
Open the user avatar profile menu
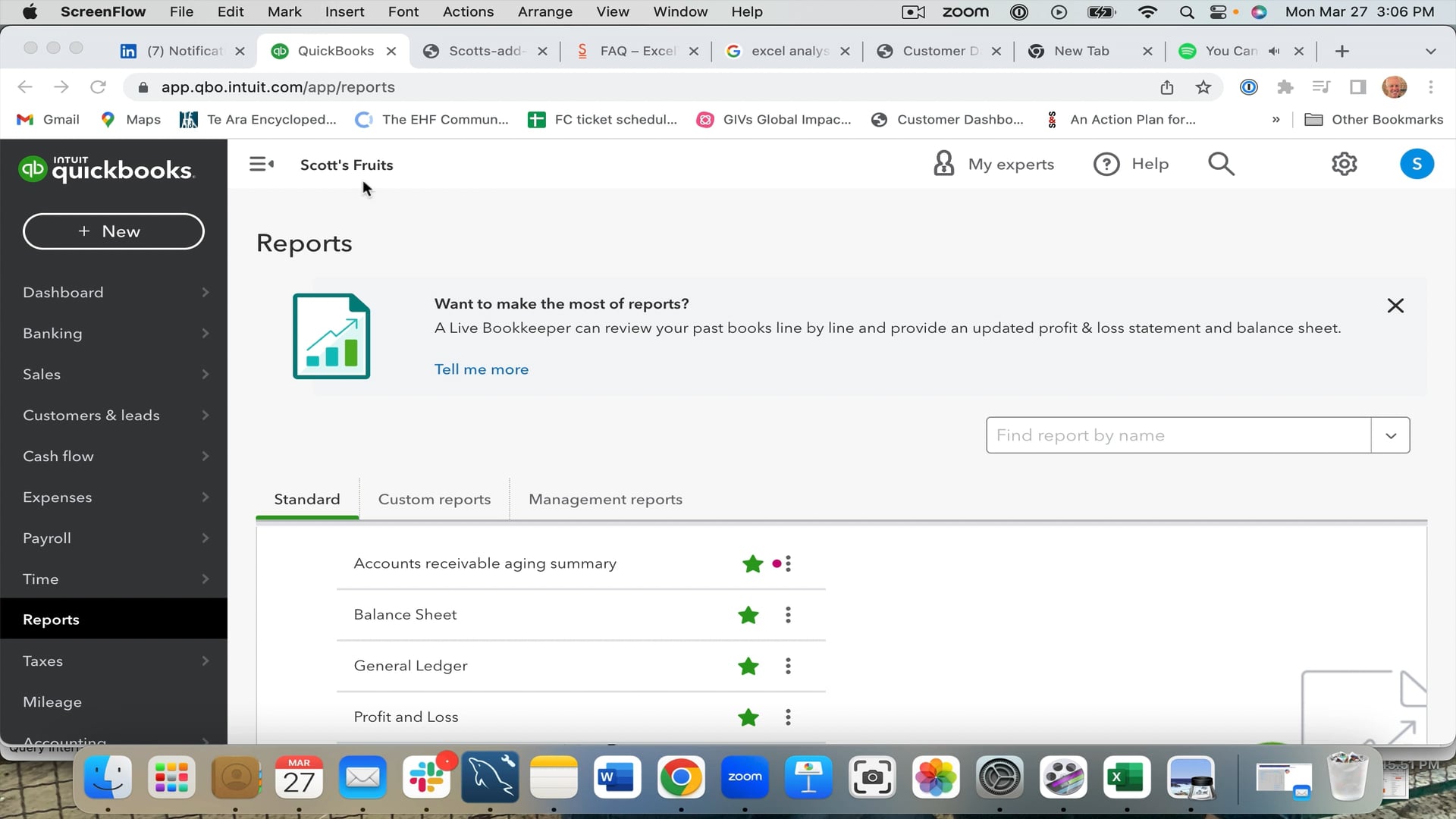point(1417,164)
